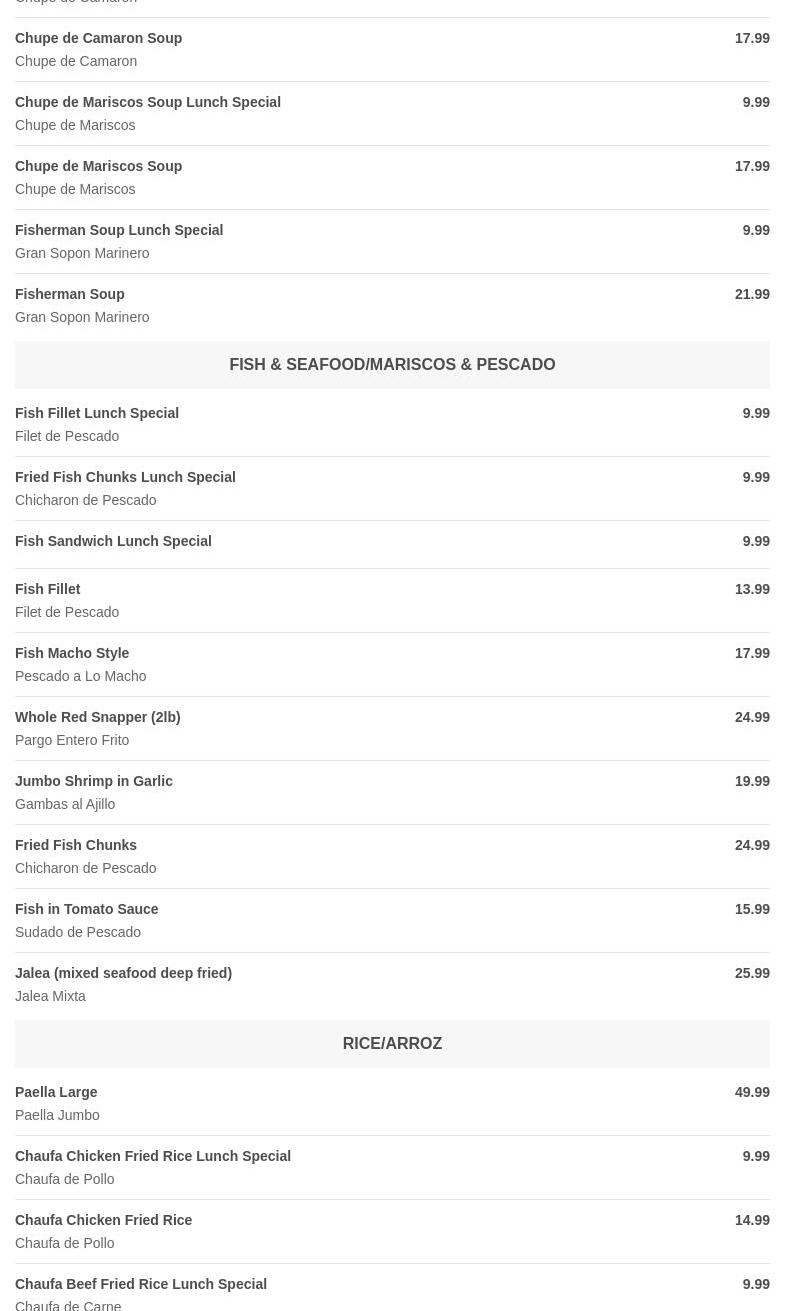Select Fried Fish Chunks 24.99 item
This screenshot has width=785, height=1311.
pos(76,845)
